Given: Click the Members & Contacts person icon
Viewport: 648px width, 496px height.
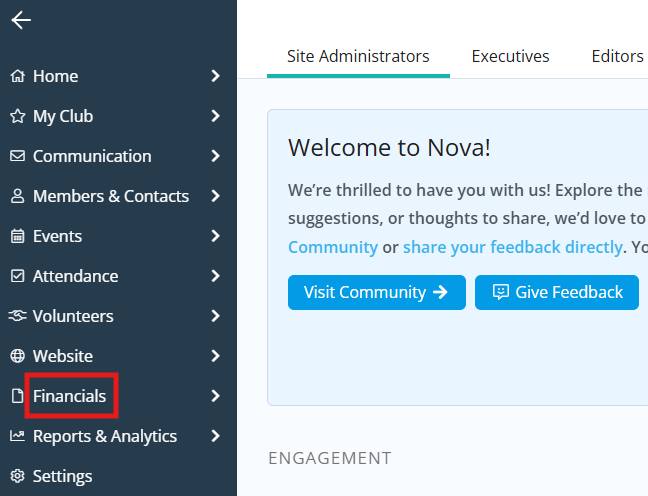Looking at the screenshot, I should click(x=17, y=196).
